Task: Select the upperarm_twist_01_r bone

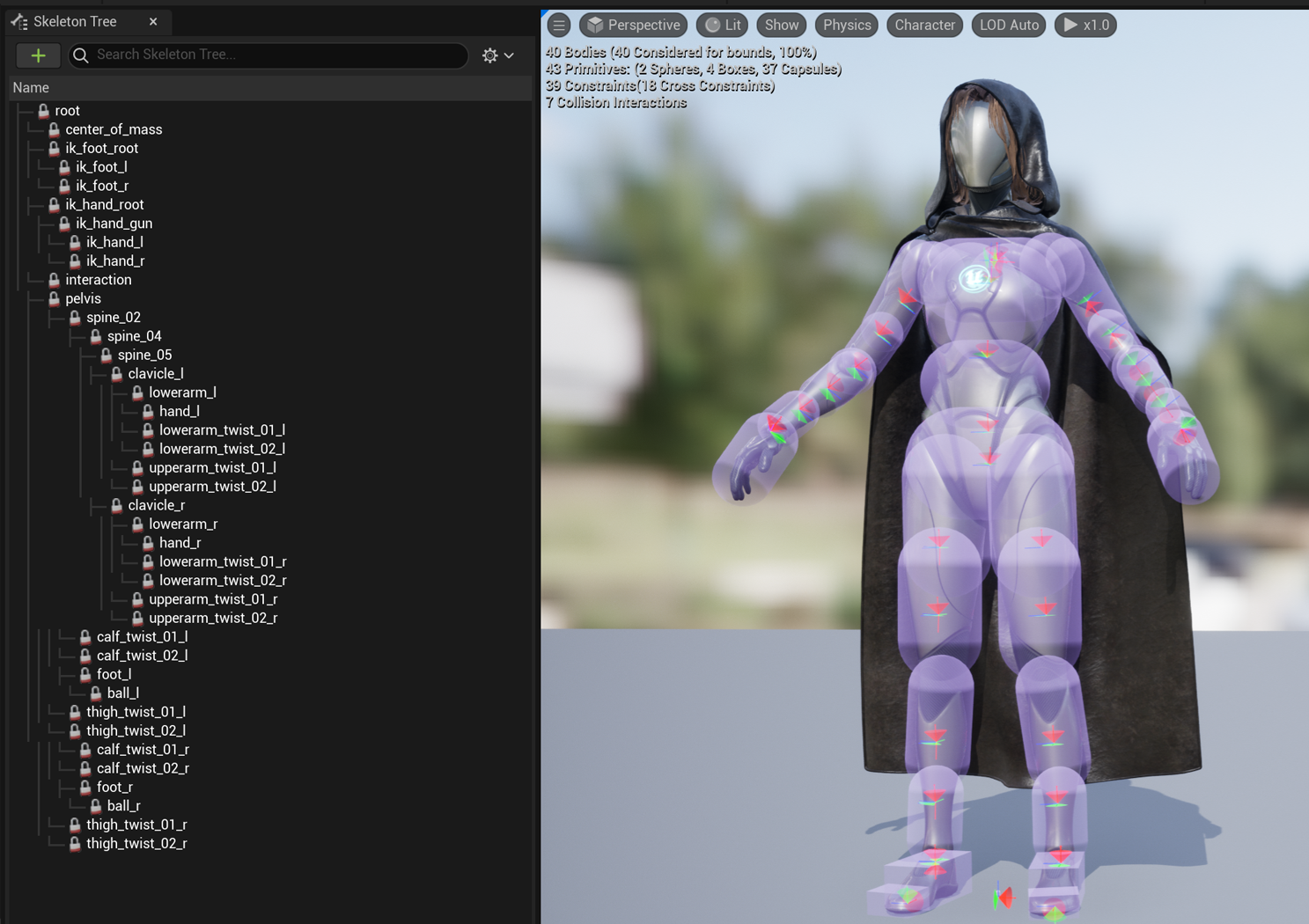Action: click(213, 599)
